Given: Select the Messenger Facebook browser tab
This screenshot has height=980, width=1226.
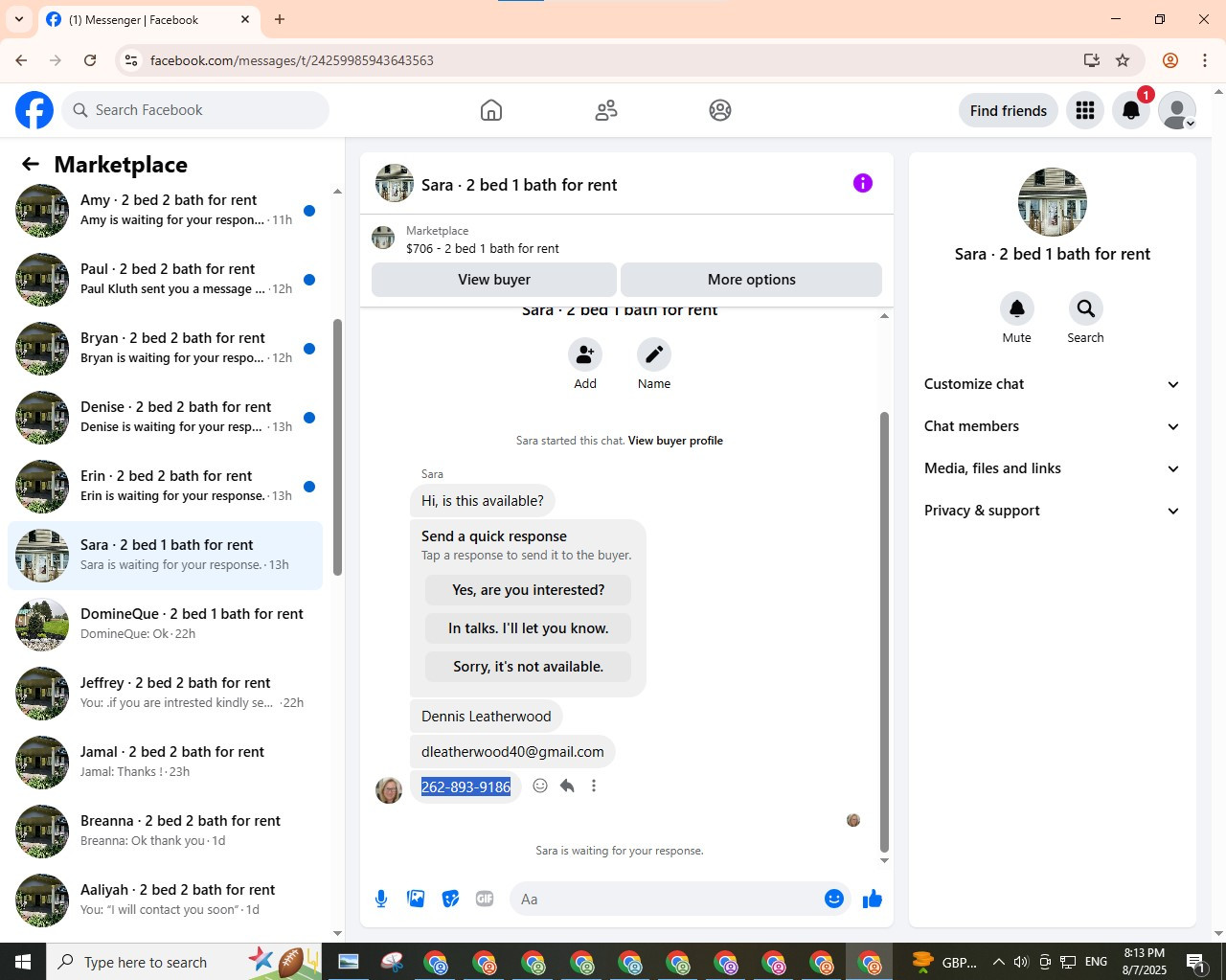Looking at the screenshot, I should (x=148, y=19).
